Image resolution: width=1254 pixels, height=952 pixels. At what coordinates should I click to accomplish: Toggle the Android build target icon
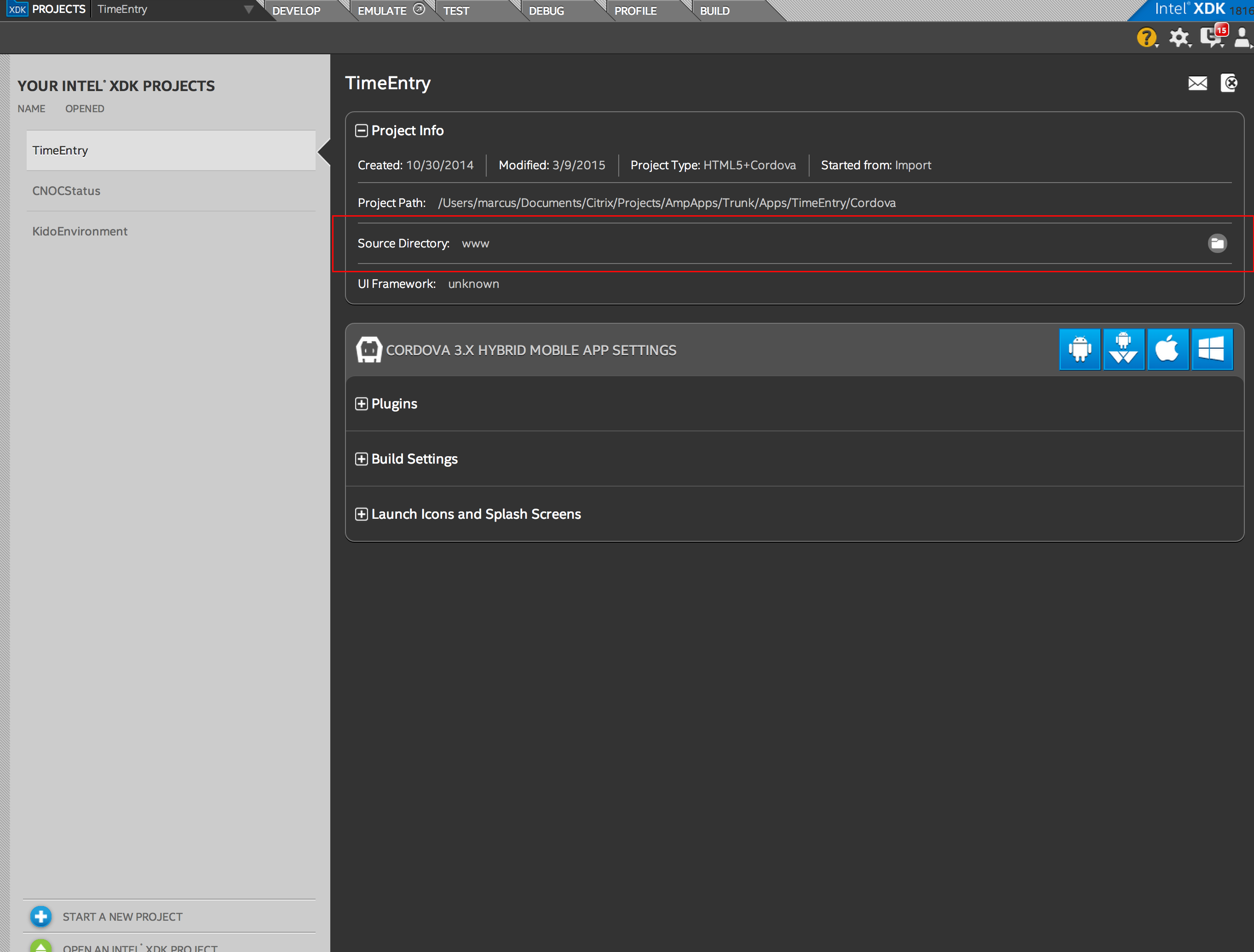point(1079,349)
